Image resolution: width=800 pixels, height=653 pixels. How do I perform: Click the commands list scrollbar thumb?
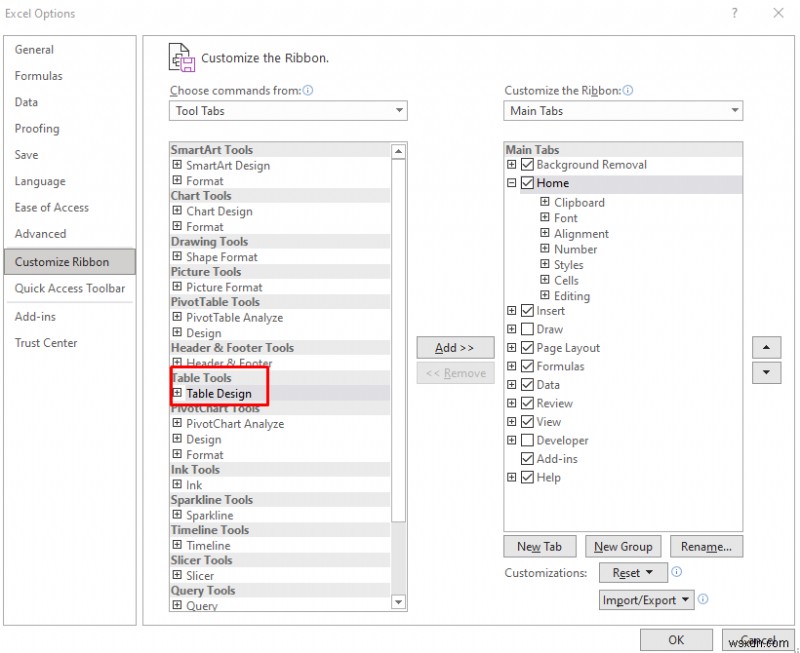click(398, 340)
